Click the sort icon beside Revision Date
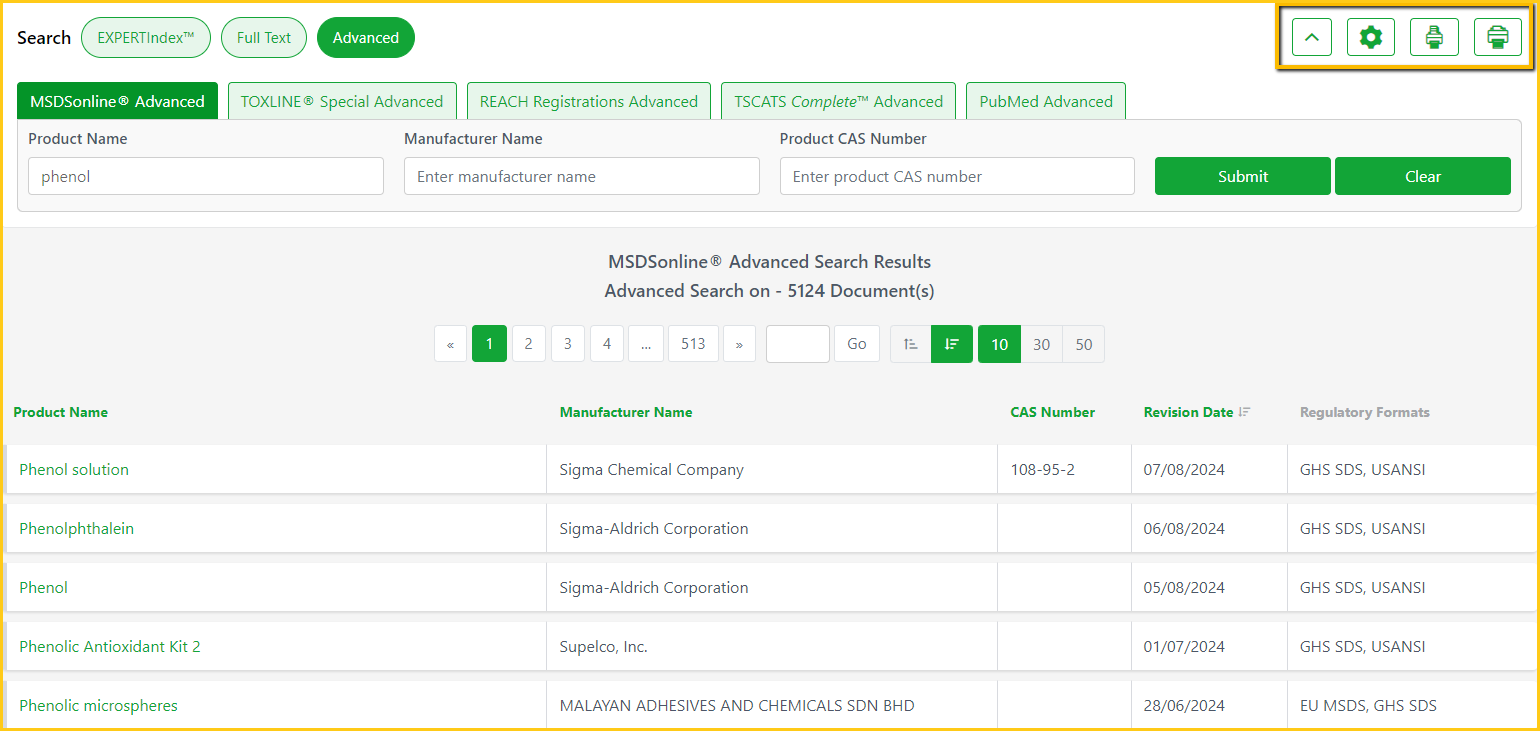 click(1244, 412)
